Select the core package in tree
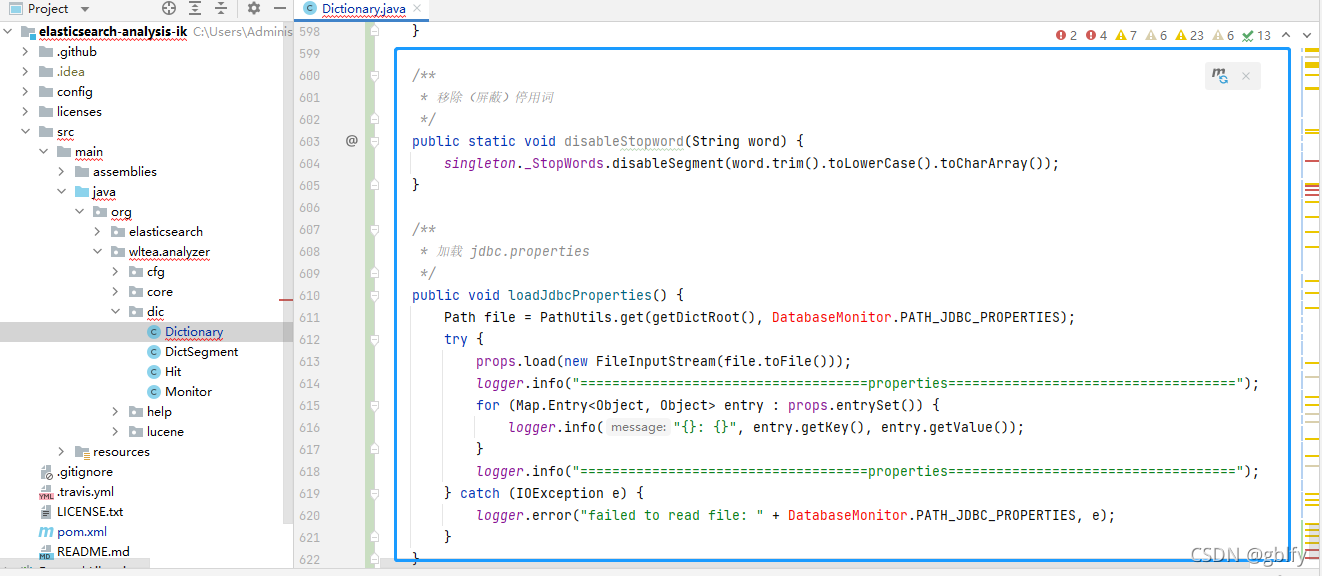 pos(160,292)
